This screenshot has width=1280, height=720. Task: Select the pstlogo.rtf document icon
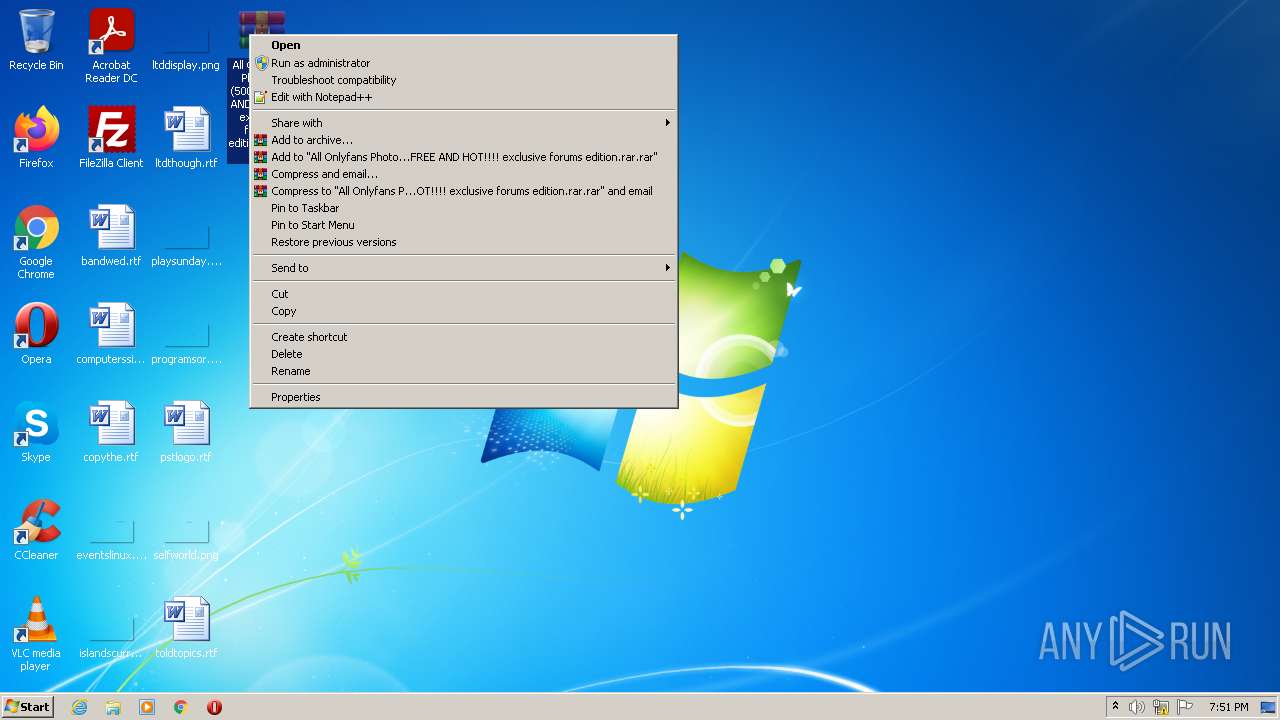pos(186,432)
